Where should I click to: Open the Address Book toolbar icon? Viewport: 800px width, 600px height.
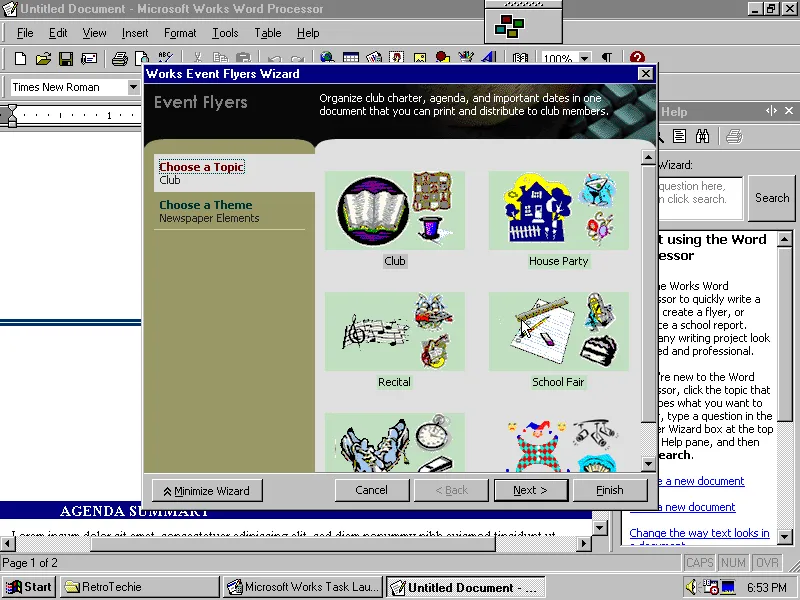pyautogui.click(x=520, y=57)
